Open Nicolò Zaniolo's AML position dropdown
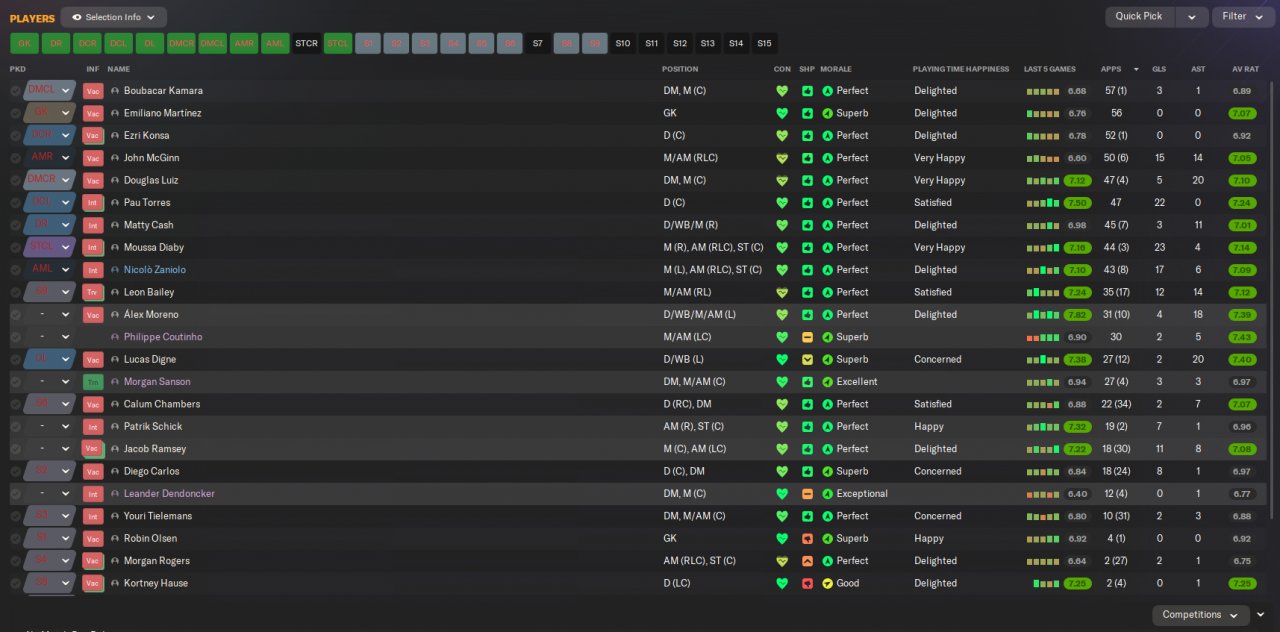Viewport: 1280px width, 632px height. (50, 270)
